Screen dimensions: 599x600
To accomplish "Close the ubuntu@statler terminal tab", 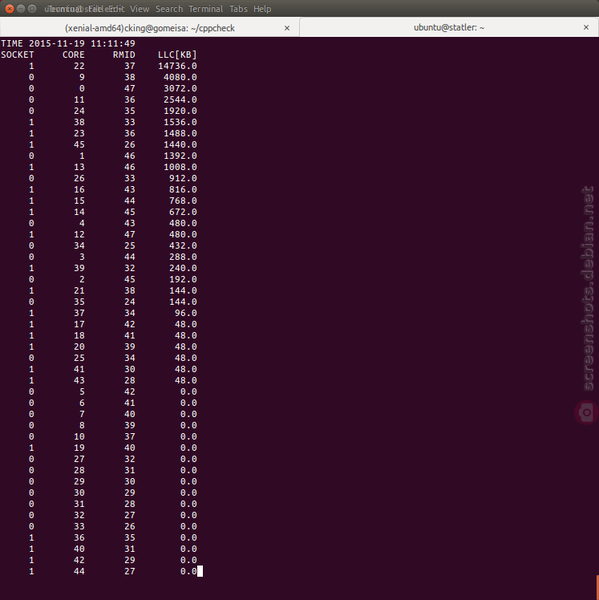I will (x=586, y=28).
